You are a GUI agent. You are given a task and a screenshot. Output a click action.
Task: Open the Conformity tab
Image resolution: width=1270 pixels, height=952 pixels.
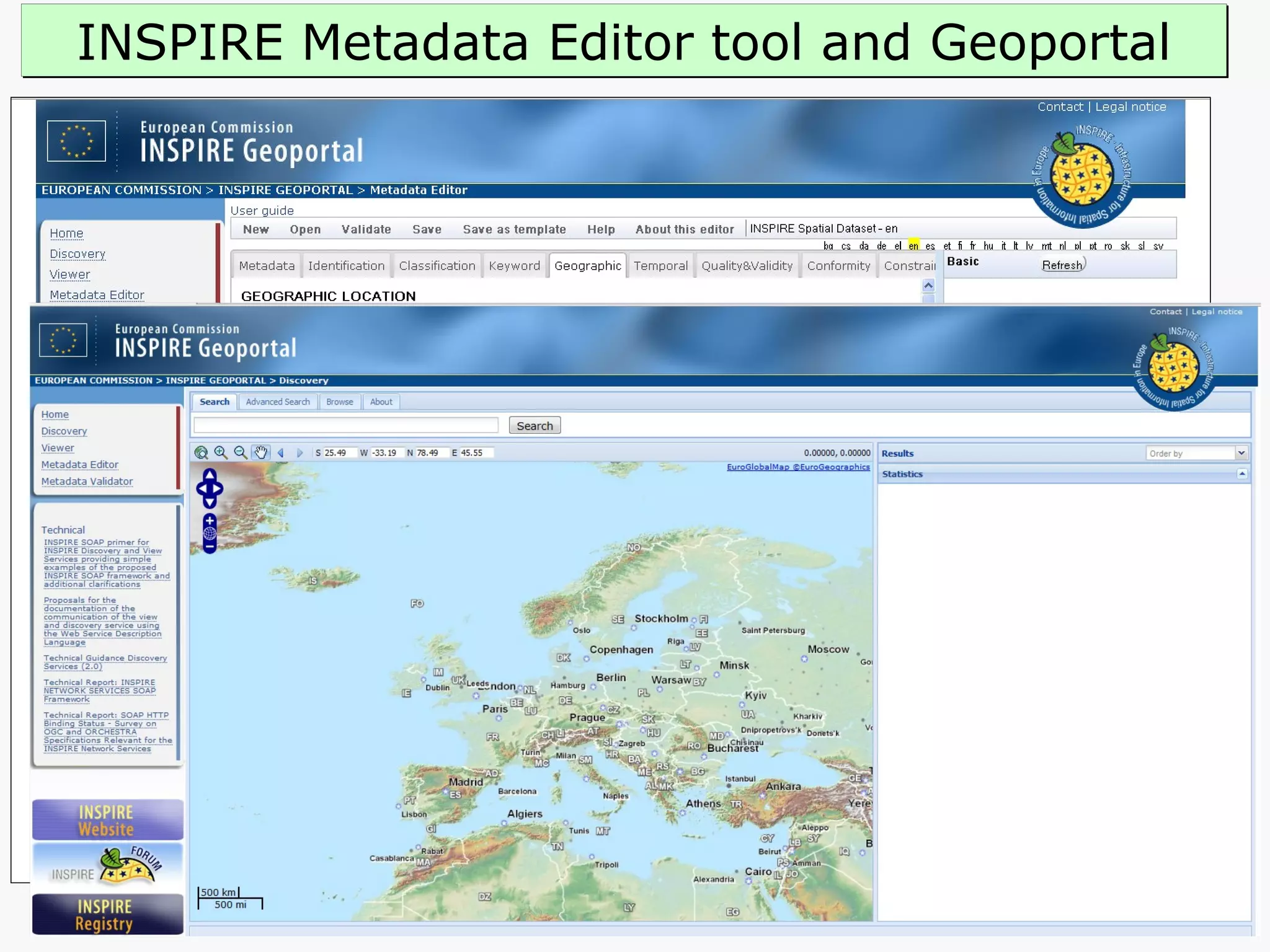point(838,266)
